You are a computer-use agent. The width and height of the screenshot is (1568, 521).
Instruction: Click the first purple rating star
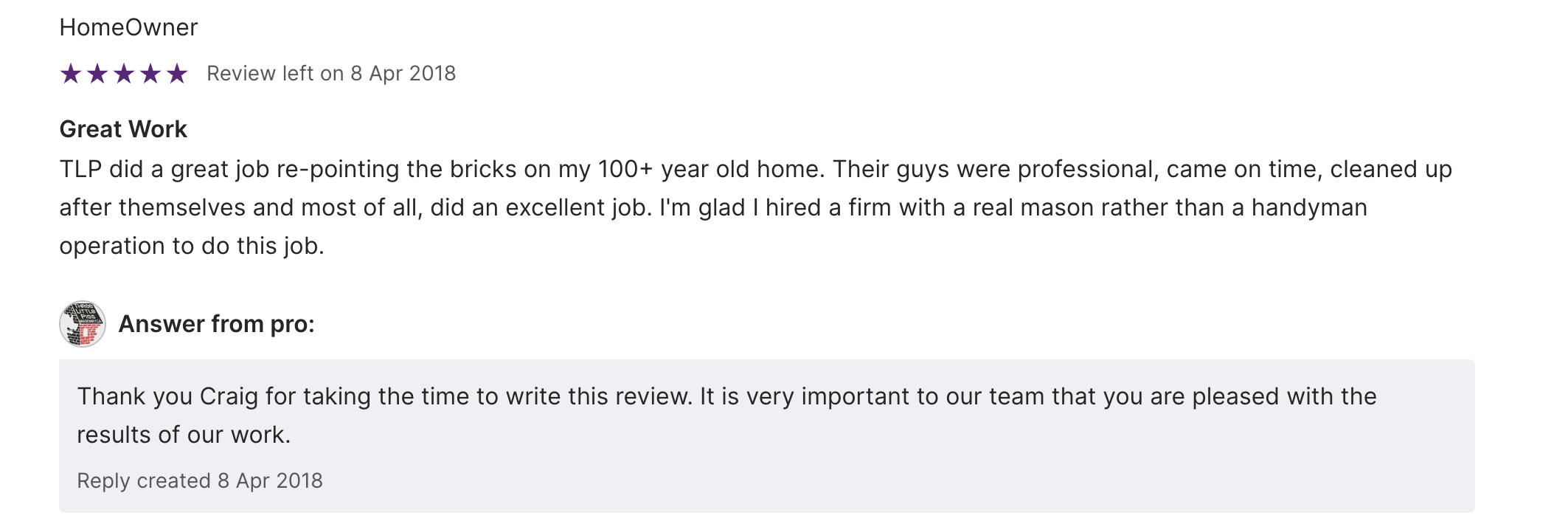pos(71,74)
